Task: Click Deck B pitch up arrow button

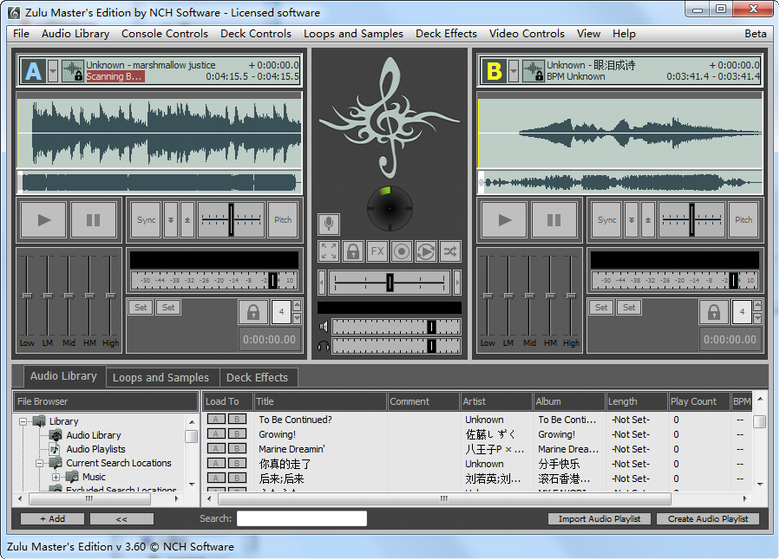Action: (x=648, y=220)
